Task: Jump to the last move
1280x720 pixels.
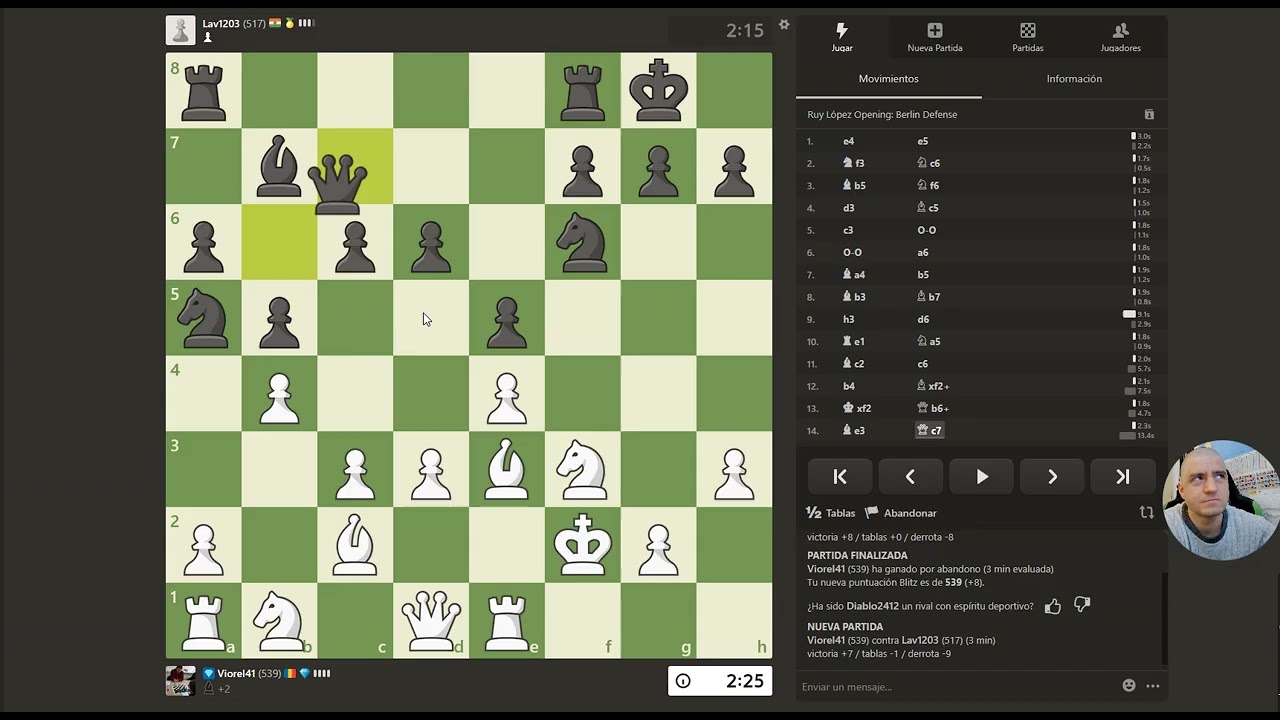Action: coord(1122,477)
